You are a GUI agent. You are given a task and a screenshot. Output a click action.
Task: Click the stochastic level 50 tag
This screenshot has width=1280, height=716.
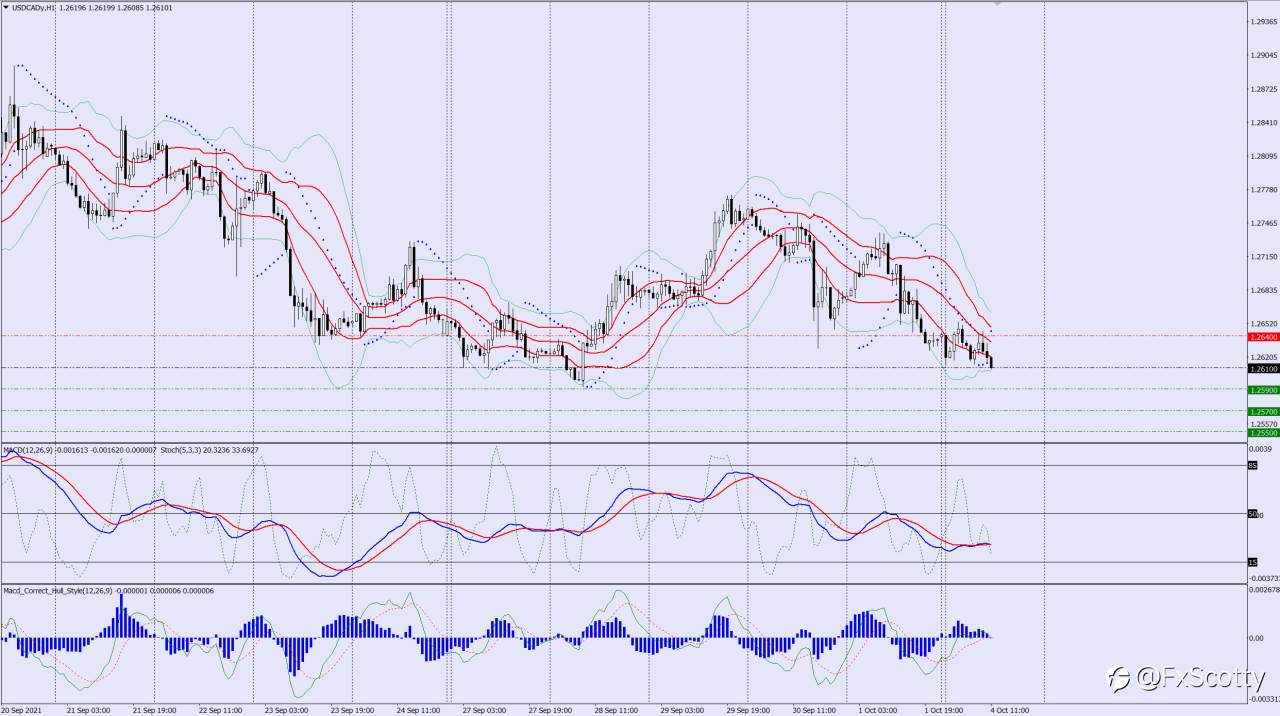(1252, 514)
